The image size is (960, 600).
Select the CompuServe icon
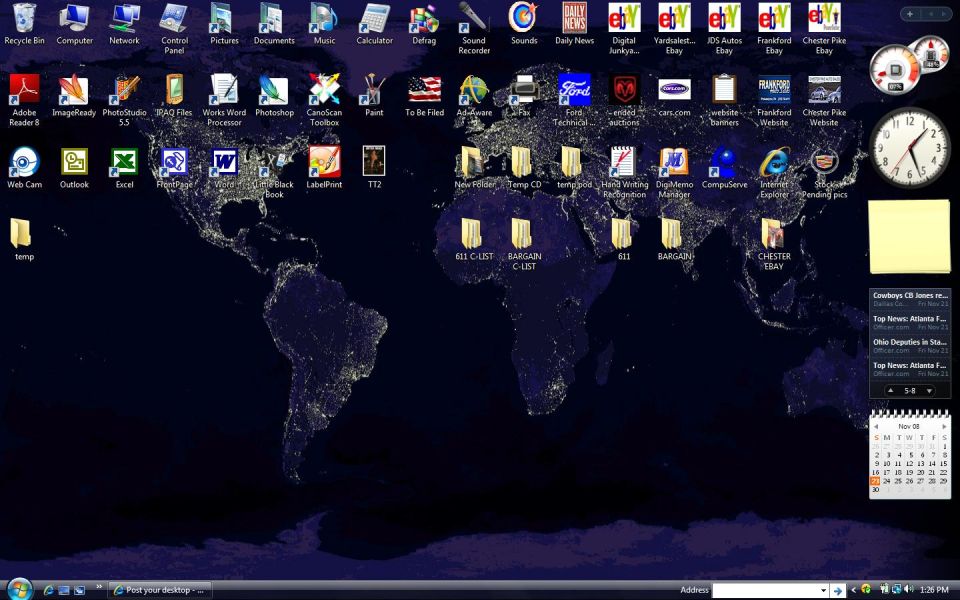724,162
